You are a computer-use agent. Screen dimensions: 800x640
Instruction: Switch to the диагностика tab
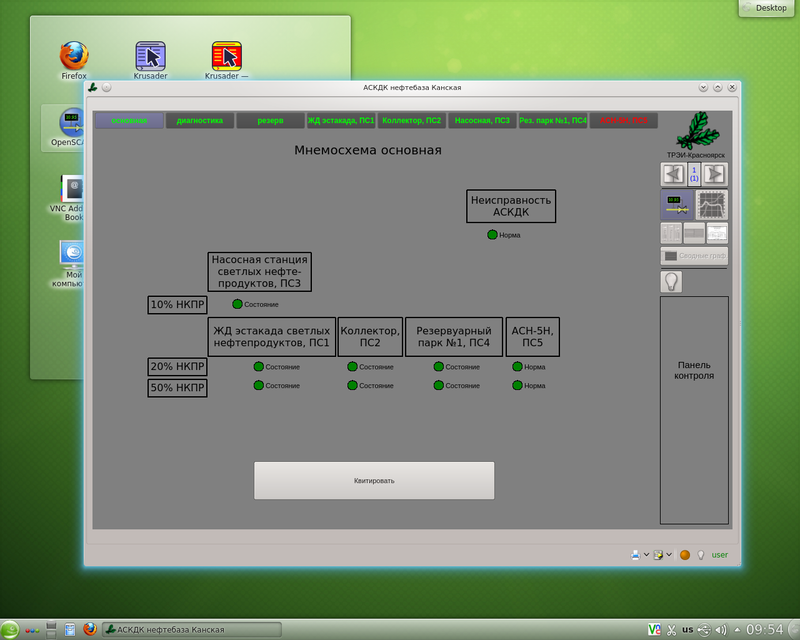[200, 121]
